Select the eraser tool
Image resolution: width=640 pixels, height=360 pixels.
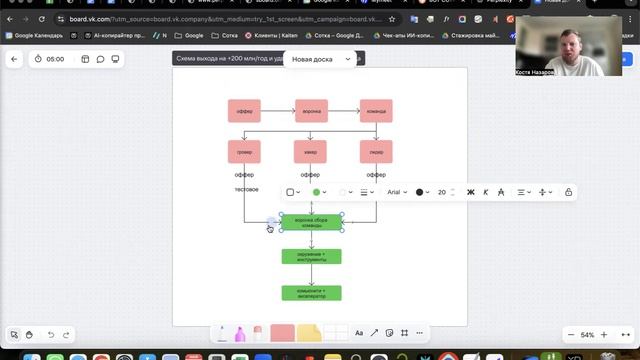[258, 333]
